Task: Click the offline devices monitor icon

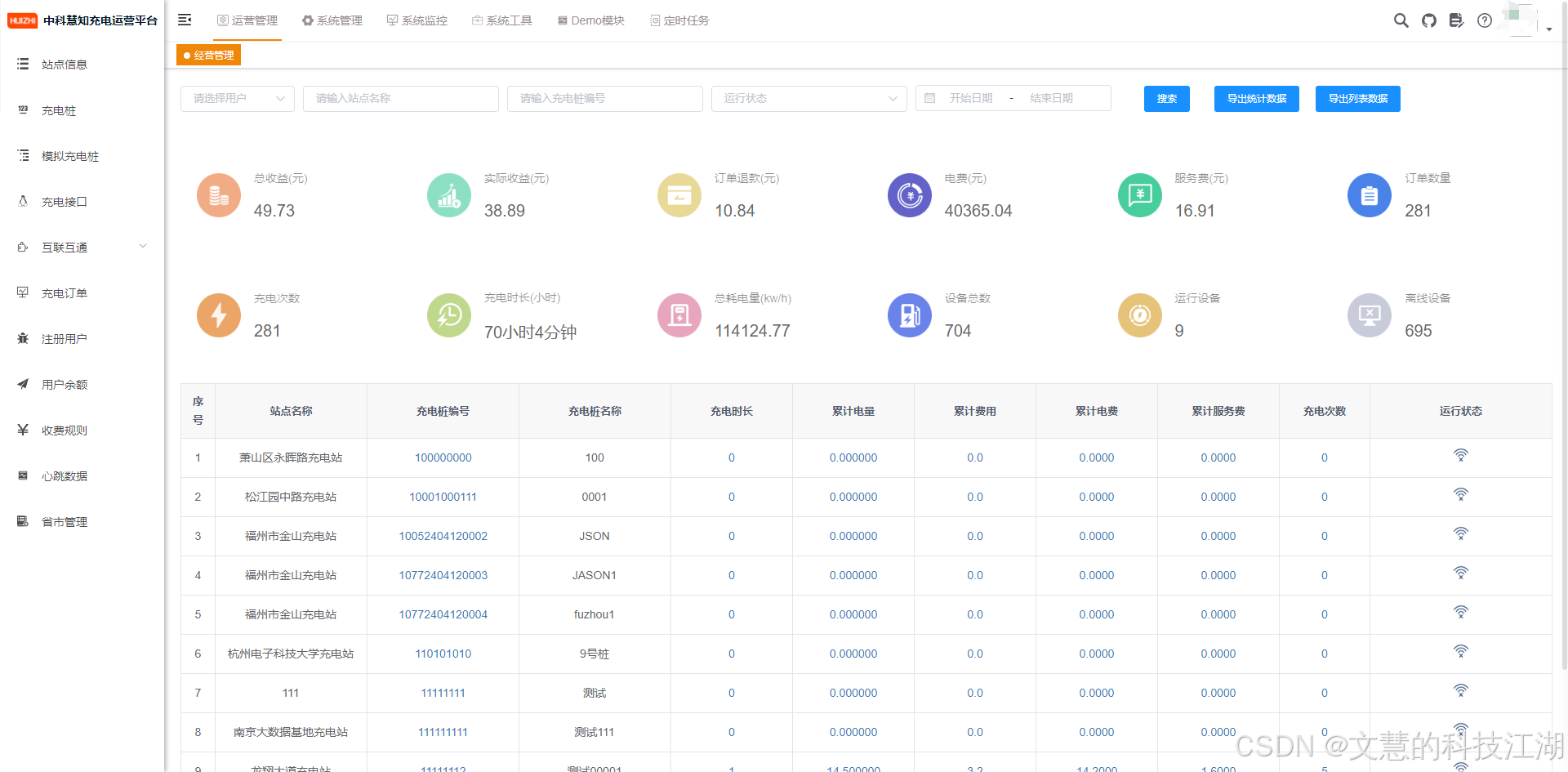Action: 1369,315
